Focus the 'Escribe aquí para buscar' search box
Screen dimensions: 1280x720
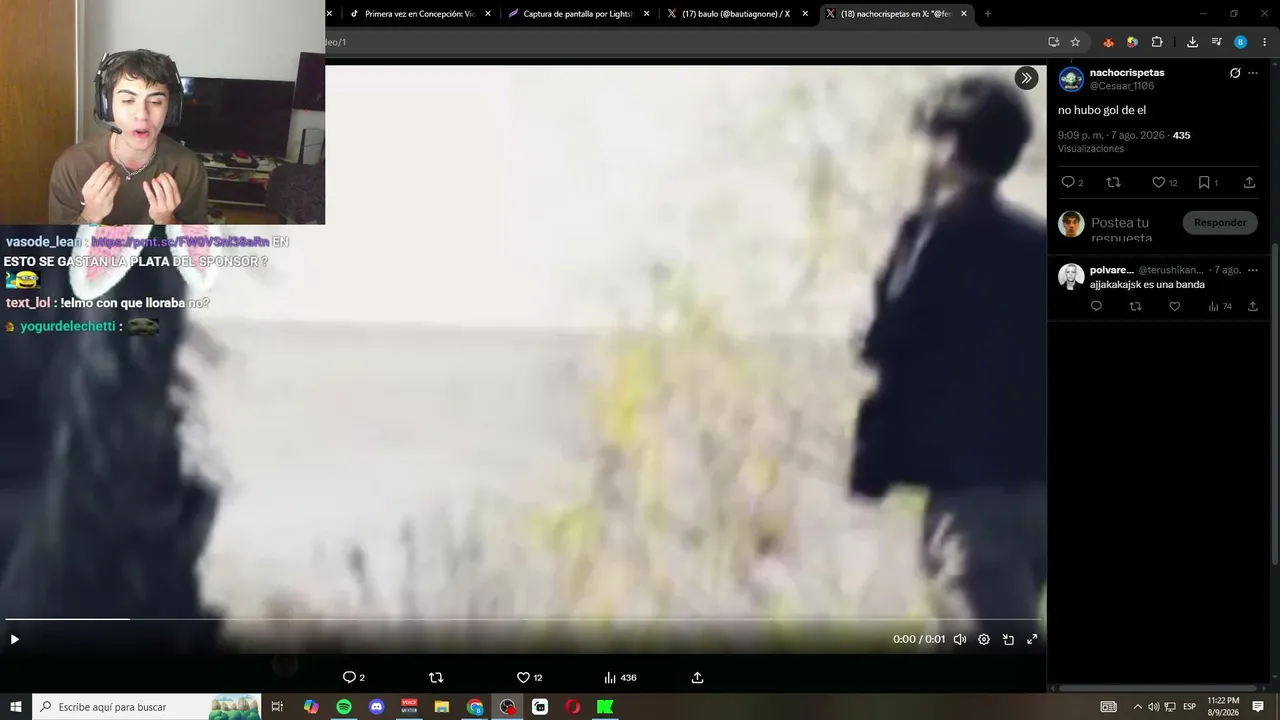point(146,707)
